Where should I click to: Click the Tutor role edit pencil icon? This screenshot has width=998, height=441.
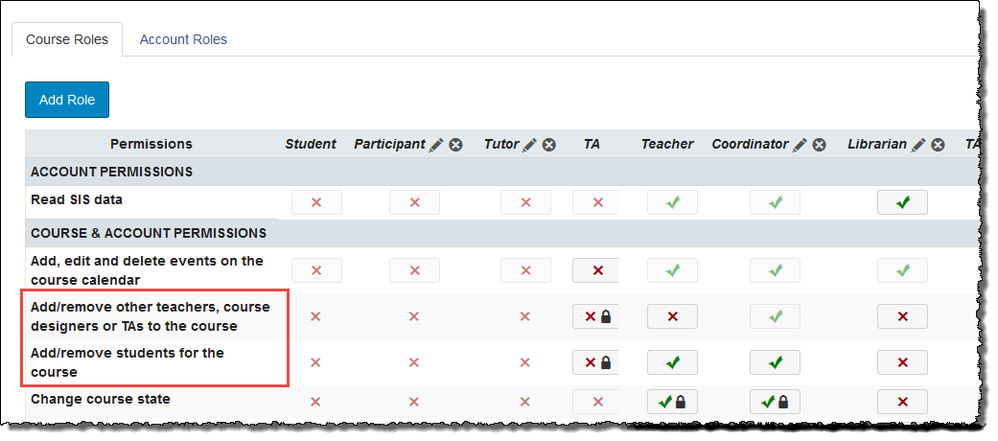point(530,145)
